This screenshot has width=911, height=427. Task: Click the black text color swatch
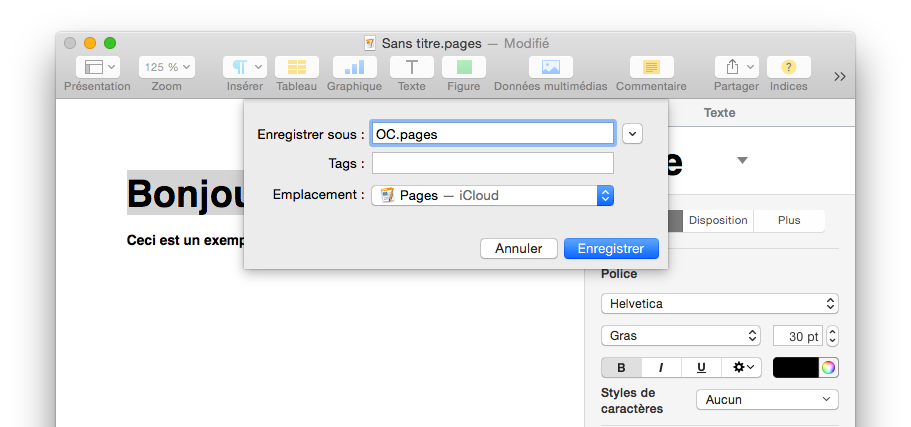coord(795,367)
